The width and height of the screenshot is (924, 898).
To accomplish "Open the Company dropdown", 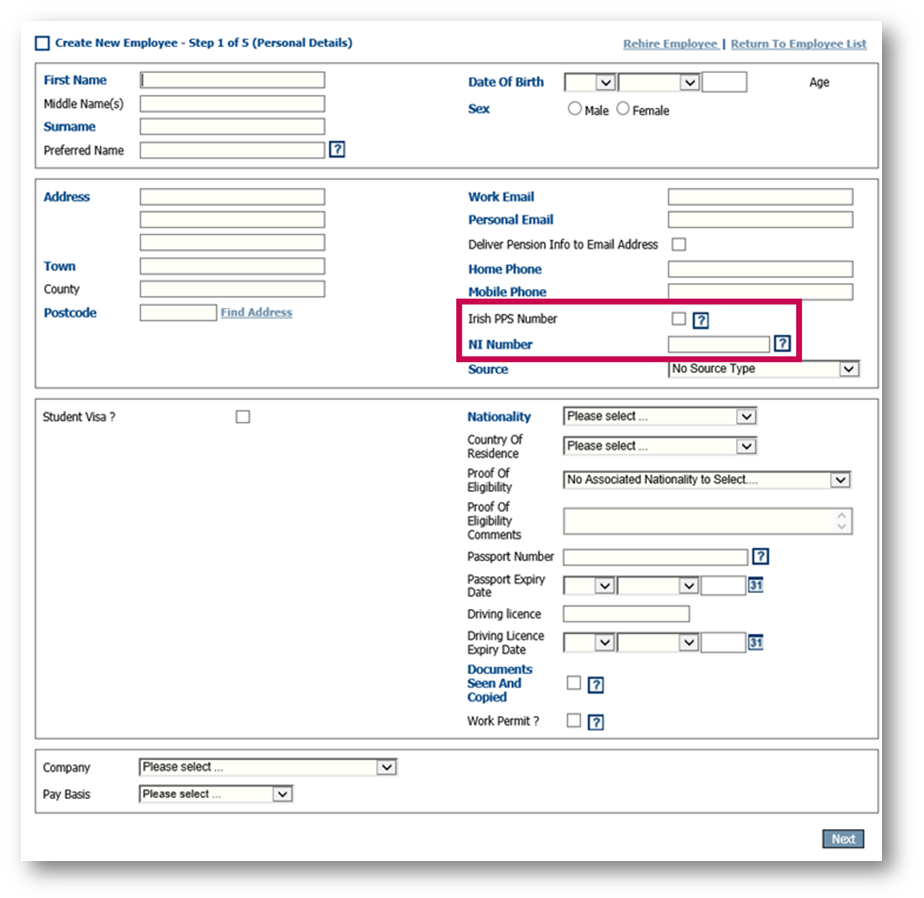I will (x=267, y=767).
